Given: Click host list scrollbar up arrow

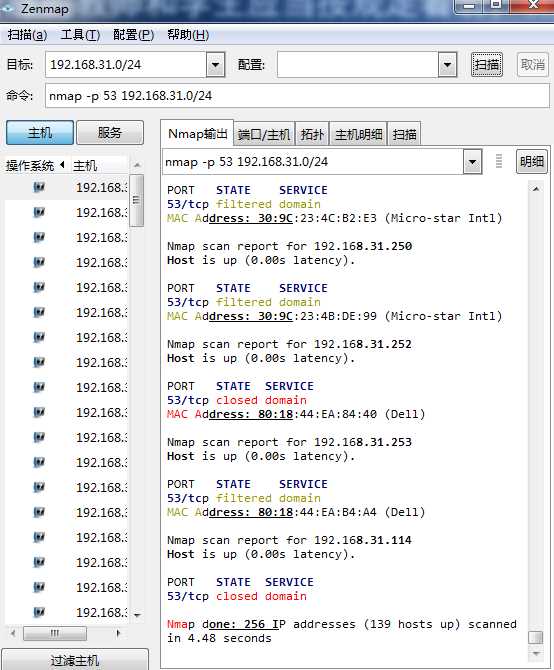Looking at the screenshot, I should [x=137, y=165].
